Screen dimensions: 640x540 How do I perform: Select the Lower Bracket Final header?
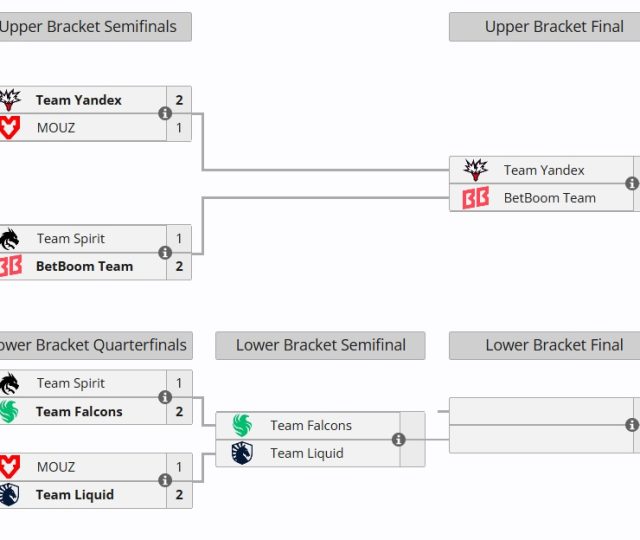click(554, 346)
